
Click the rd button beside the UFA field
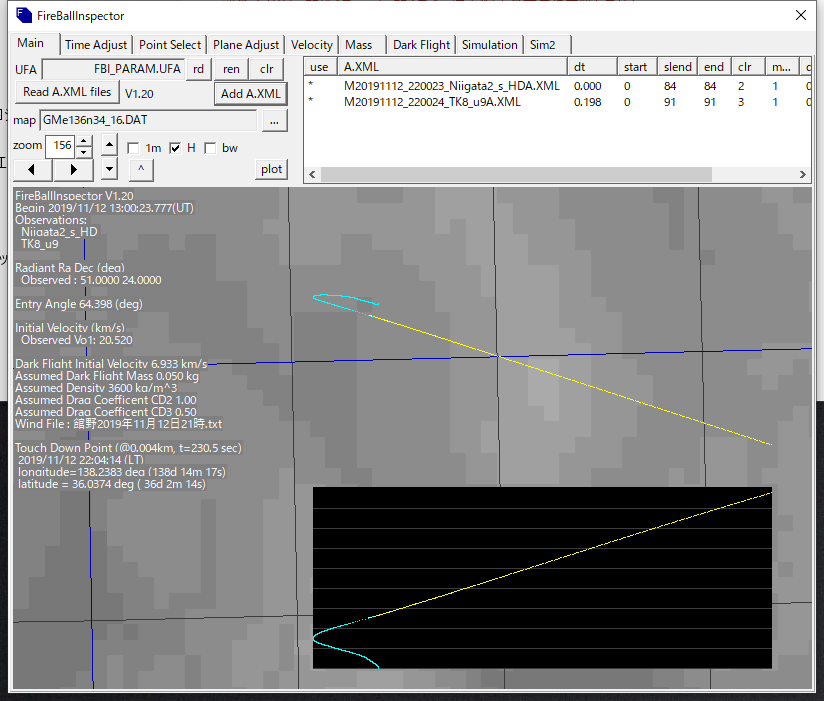pyautogui.click(x=199, y=69)
